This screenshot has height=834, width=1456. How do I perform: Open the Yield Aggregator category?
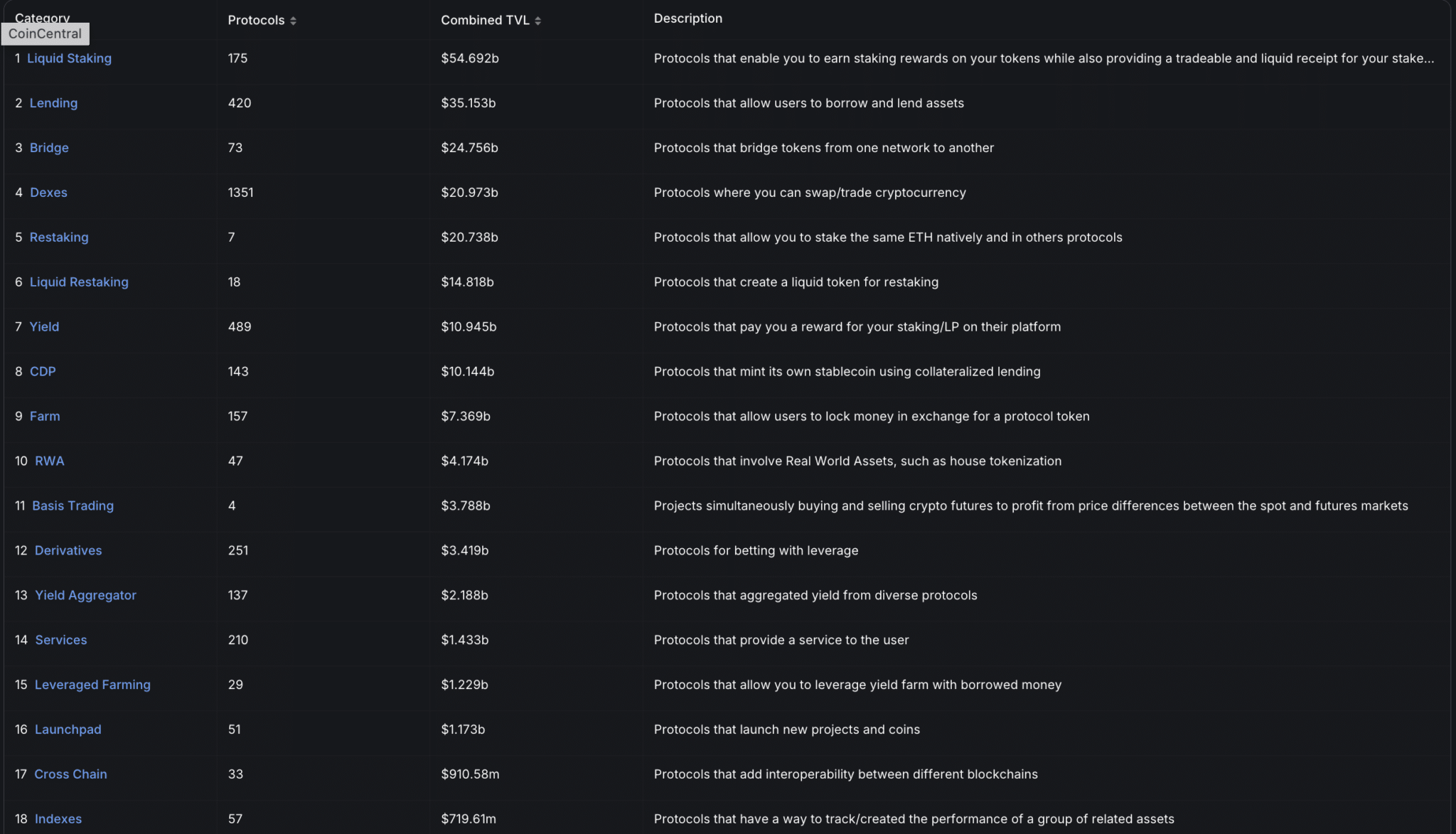86,595
